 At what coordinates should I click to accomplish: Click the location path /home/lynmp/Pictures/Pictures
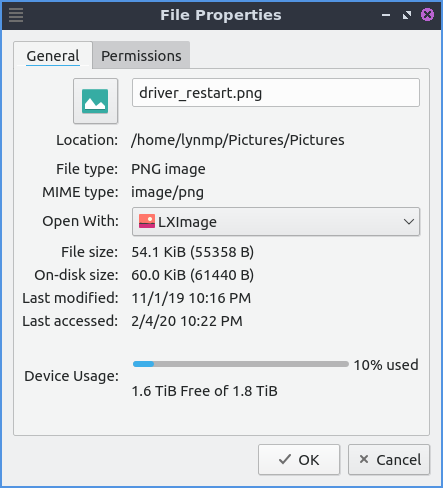pyautogui.click(x=238, y=140)
